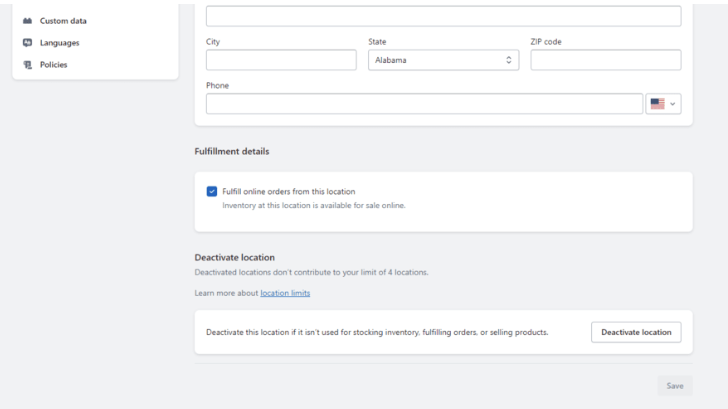The width and height of the screenshot is (728, 409).
Task: Click the US flag icon beside Phone
Action: 657,104
